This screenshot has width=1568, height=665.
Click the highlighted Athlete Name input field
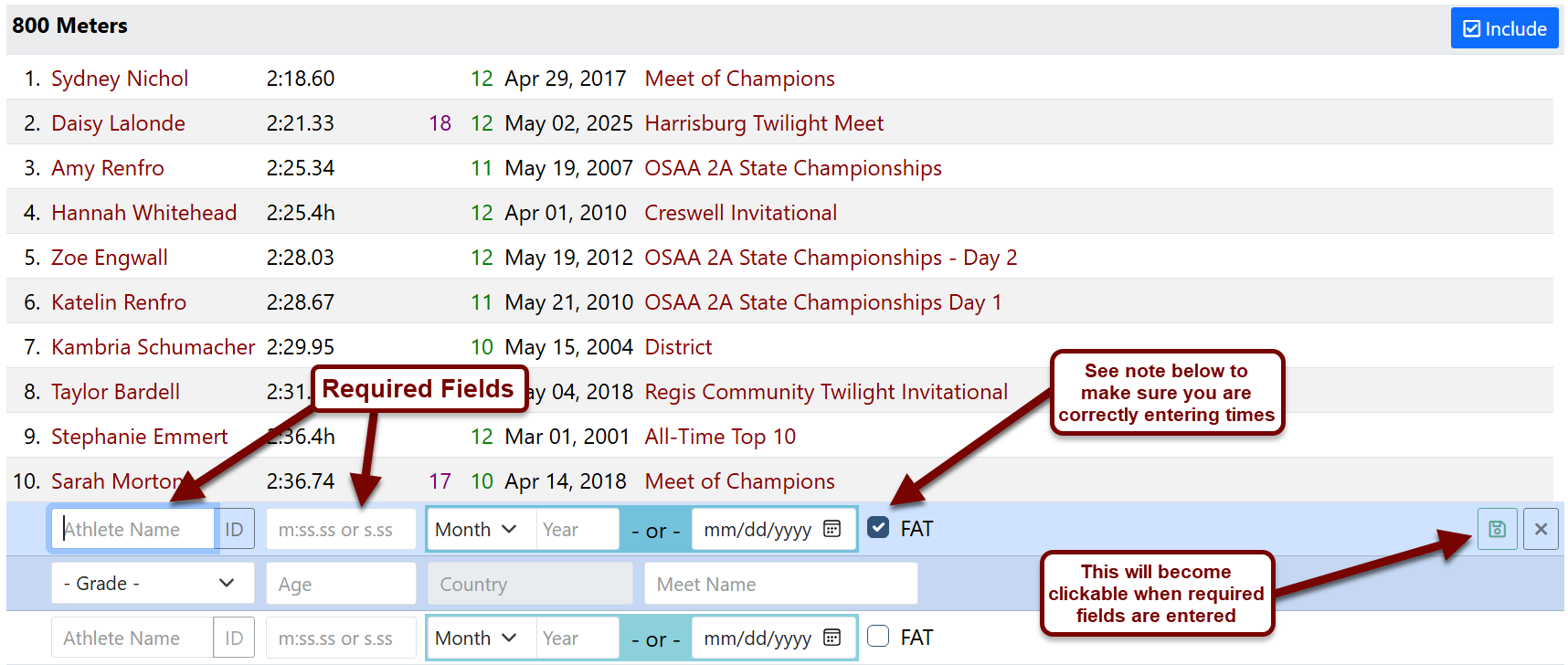pyautogui.click(x=132, y=529)
